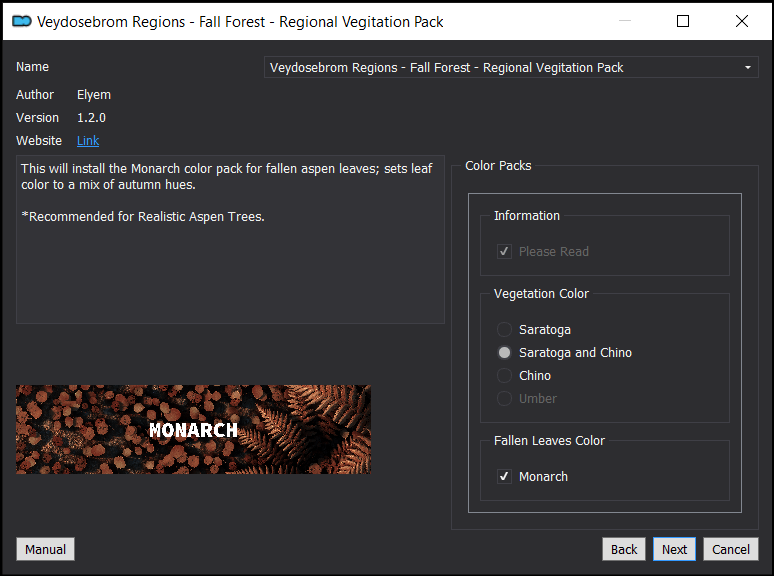The image size is (774, 576).
Task: Cancel the installer dialog
Action: point(731,549)
